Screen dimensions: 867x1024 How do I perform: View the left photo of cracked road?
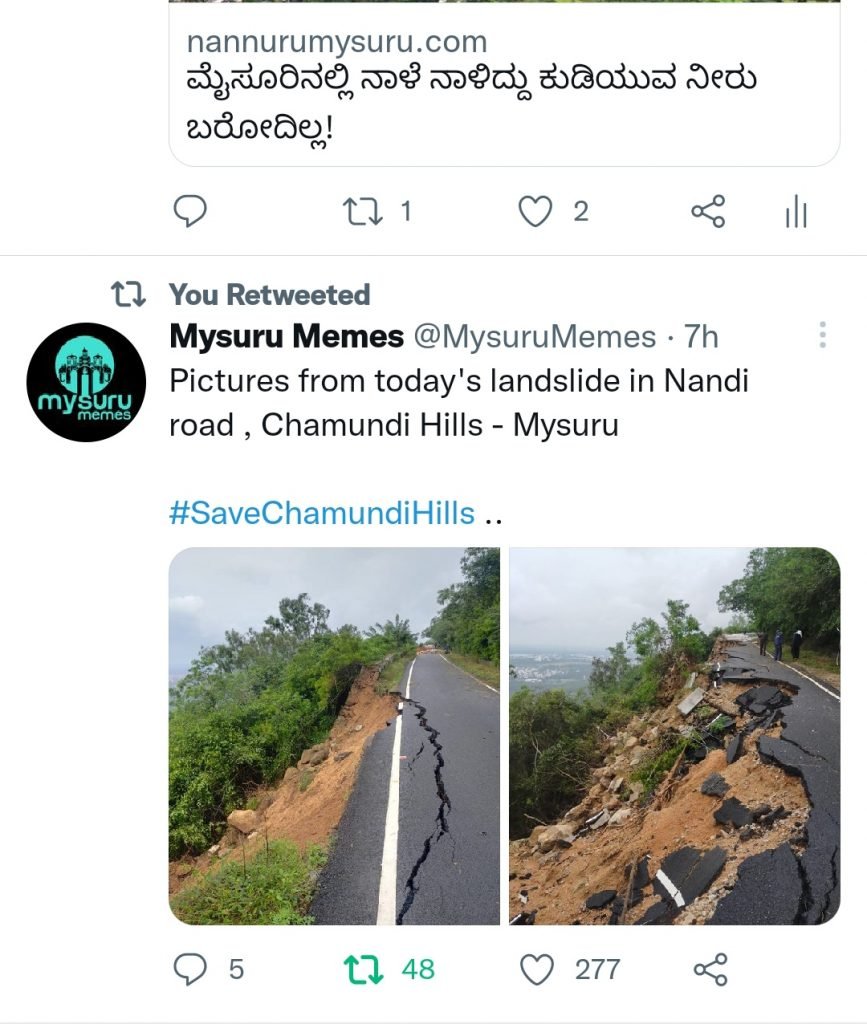coord(334,735)
